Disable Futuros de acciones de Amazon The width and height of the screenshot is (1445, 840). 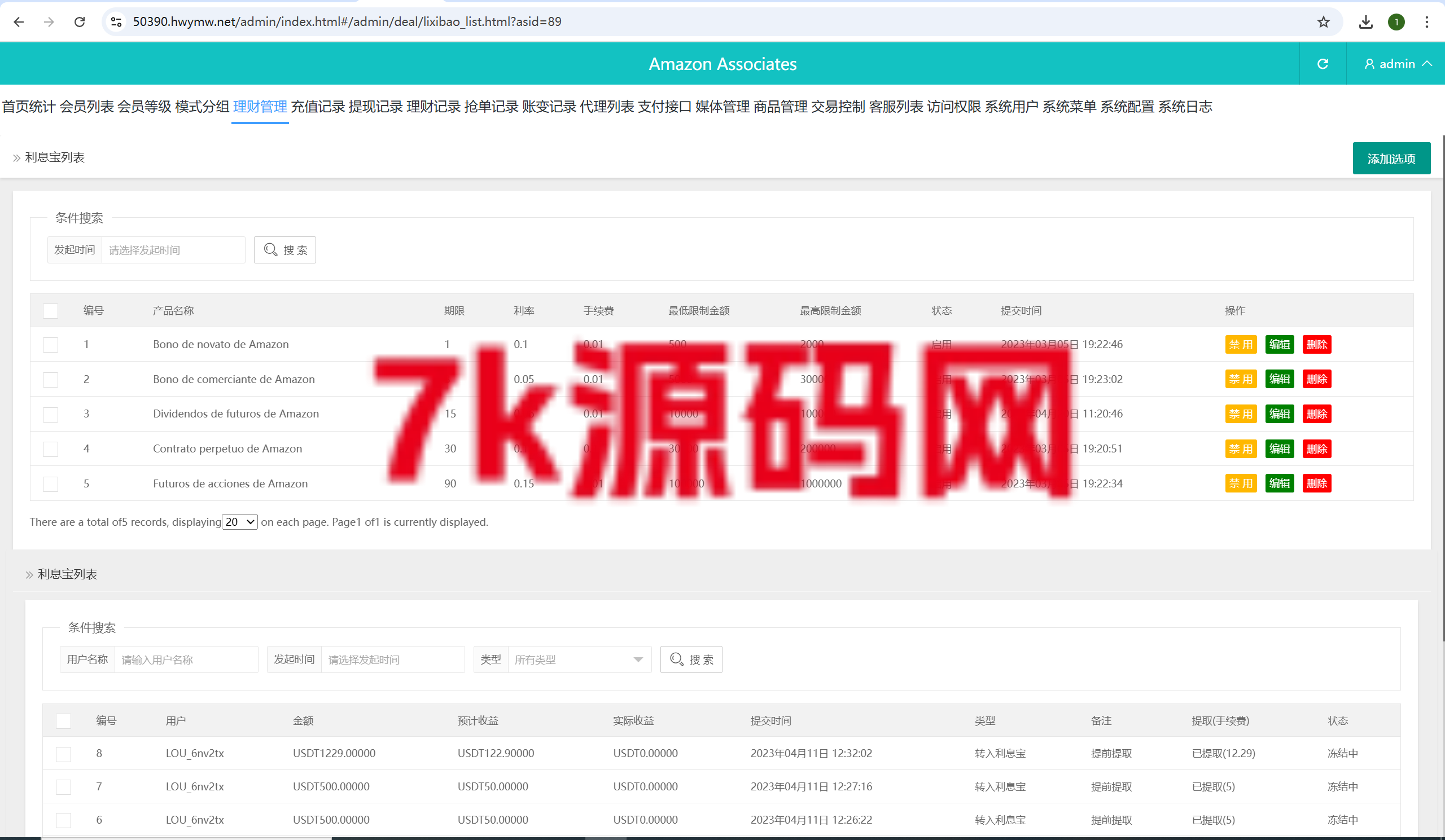coord(1241,483)
